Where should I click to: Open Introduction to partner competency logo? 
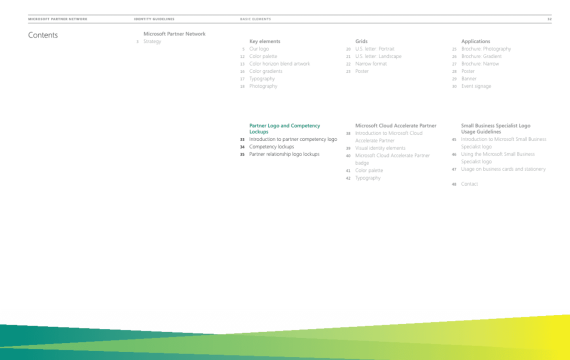(293, 139)
